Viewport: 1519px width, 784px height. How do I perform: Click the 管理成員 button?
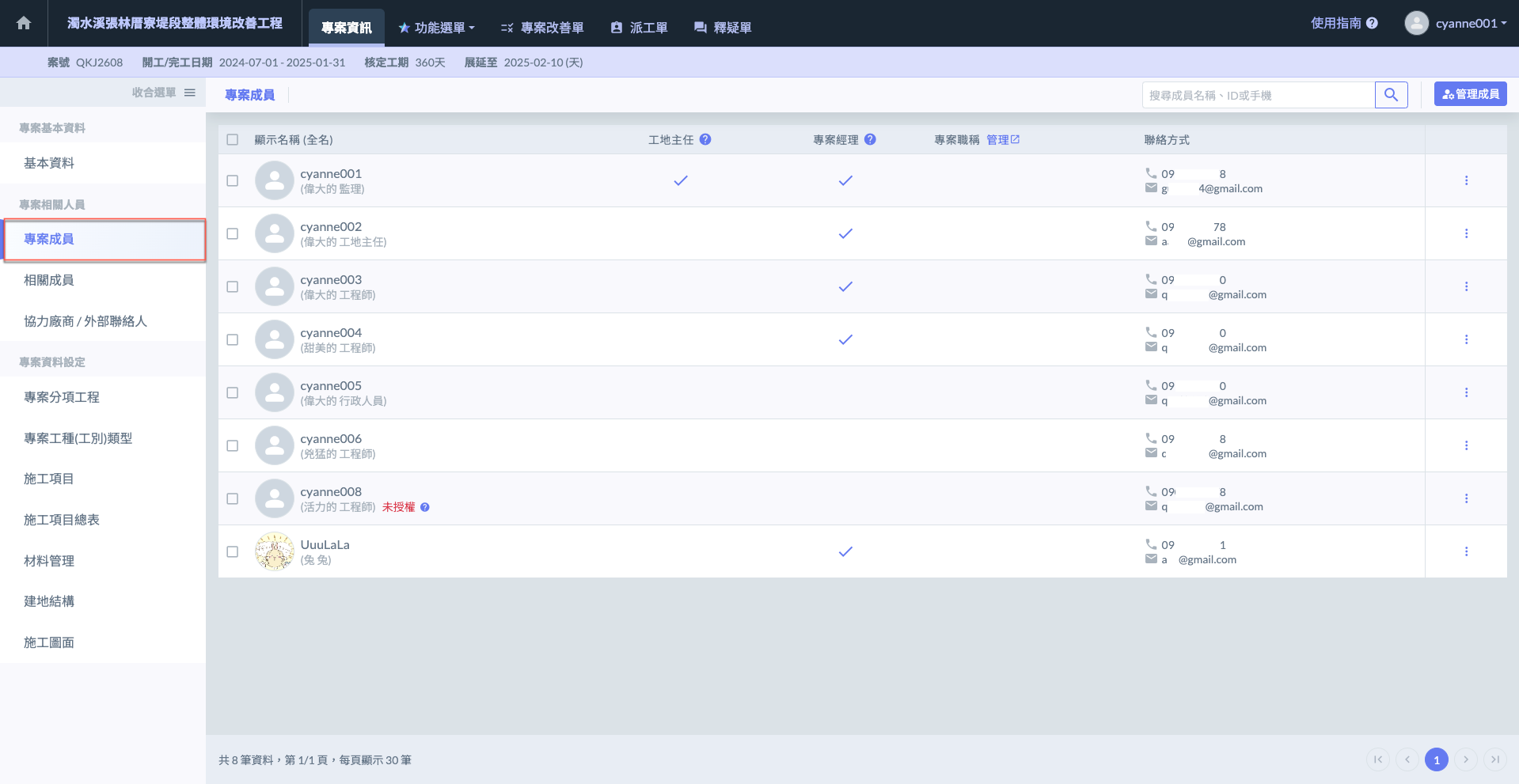point(1470,94)
